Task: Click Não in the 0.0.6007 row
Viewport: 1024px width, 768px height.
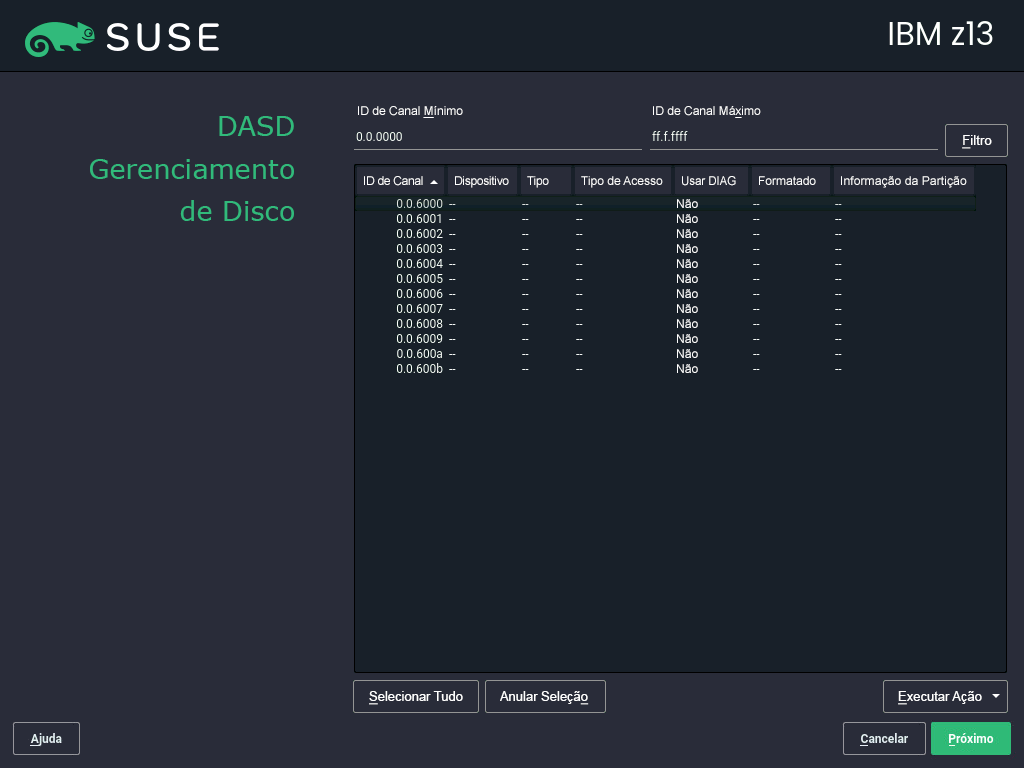Action: tap(687, 309)
